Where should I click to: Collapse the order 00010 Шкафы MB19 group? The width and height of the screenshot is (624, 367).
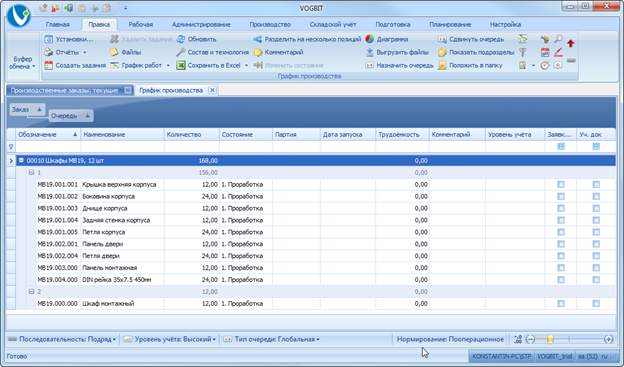(x=21, y=160)
